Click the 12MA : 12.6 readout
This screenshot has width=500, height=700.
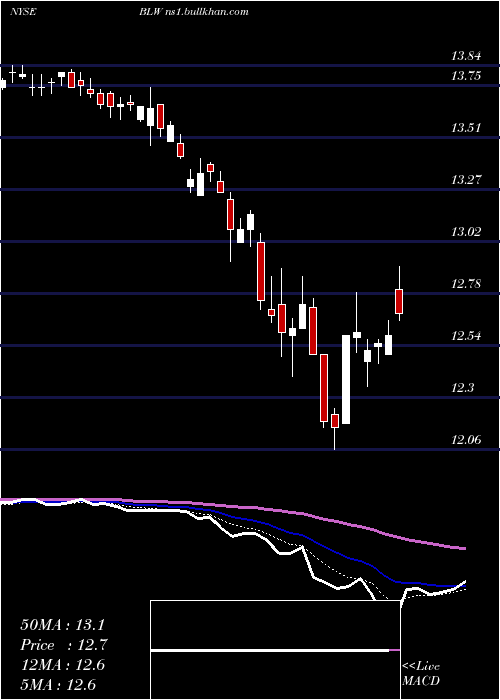pos(63,665)
